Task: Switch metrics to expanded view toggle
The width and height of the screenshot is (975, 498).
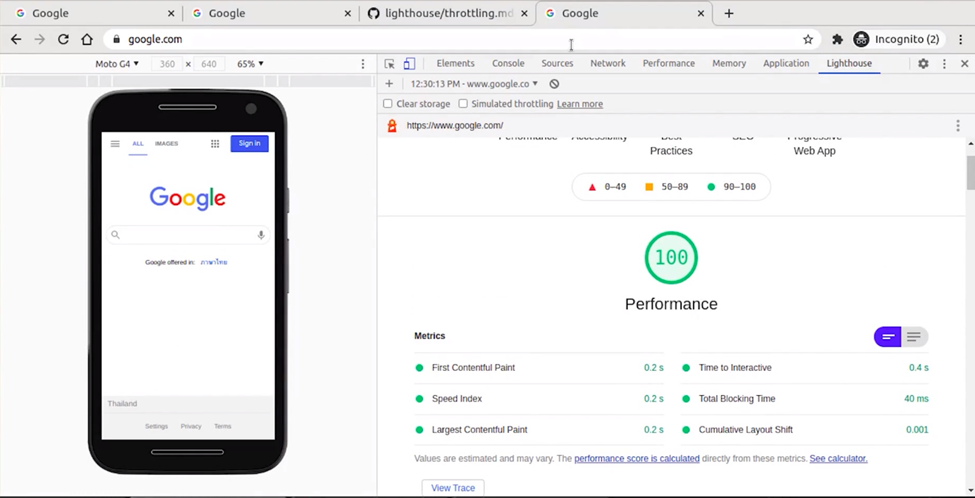Action: coord(914,337)
